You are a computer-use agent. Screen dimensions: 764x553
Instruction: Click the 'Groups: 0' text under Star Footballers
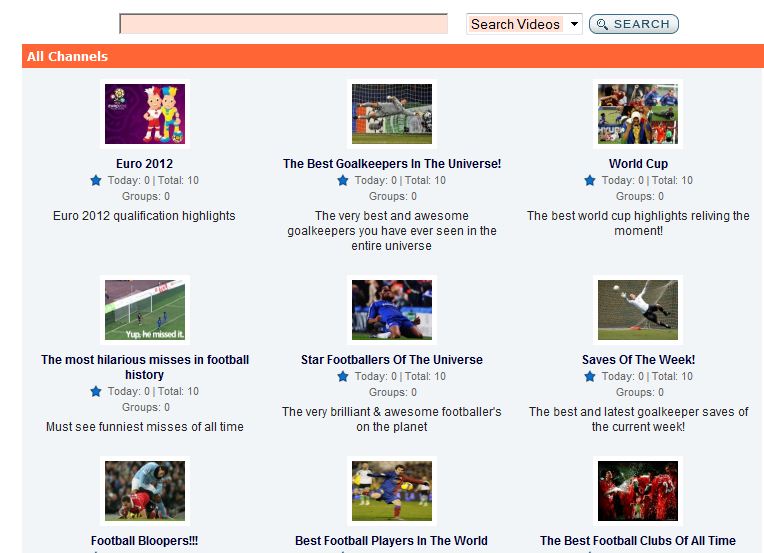pos(393,392)
